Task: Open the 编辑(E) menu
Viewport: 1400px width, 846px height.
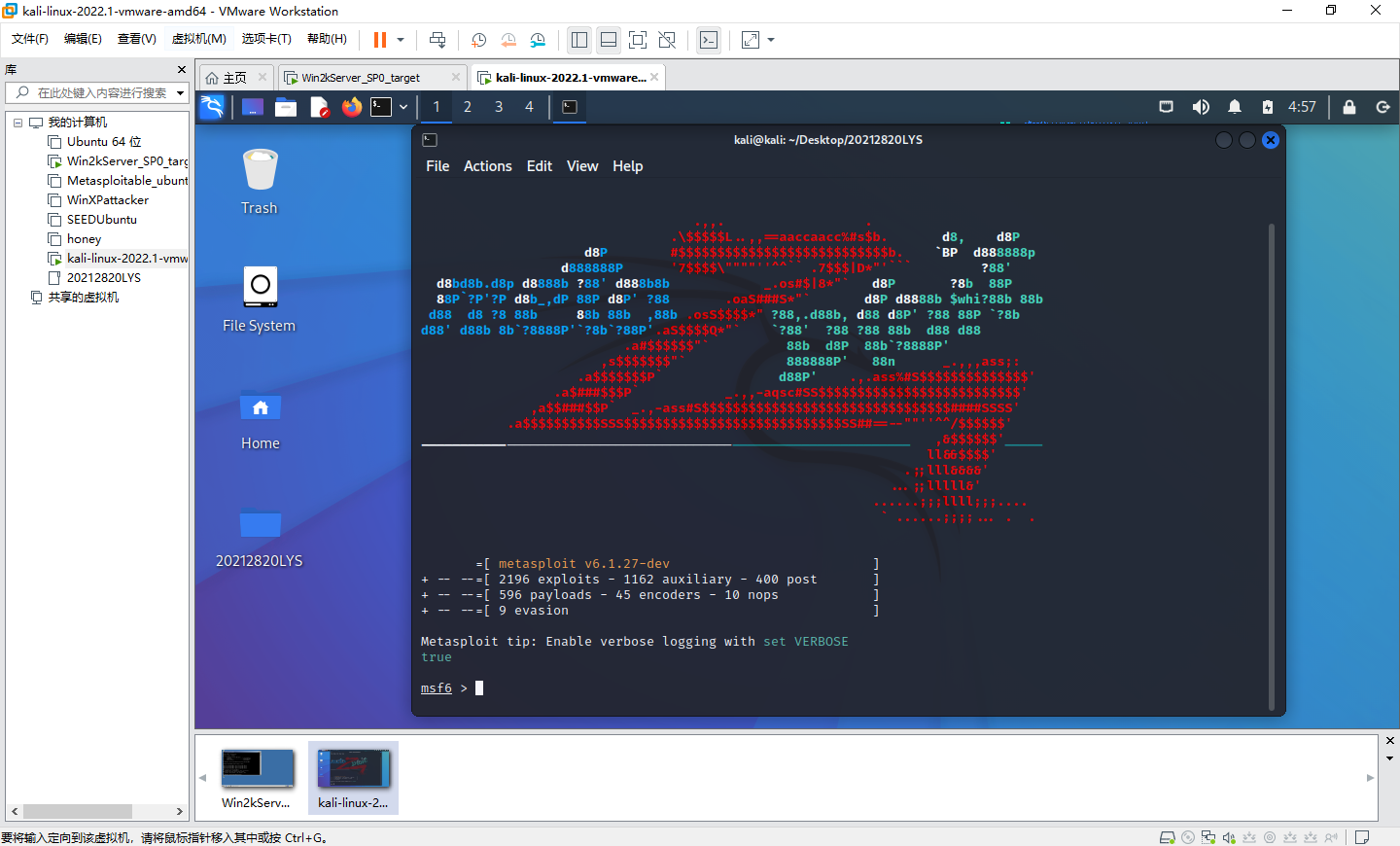Action: [83, 39]
